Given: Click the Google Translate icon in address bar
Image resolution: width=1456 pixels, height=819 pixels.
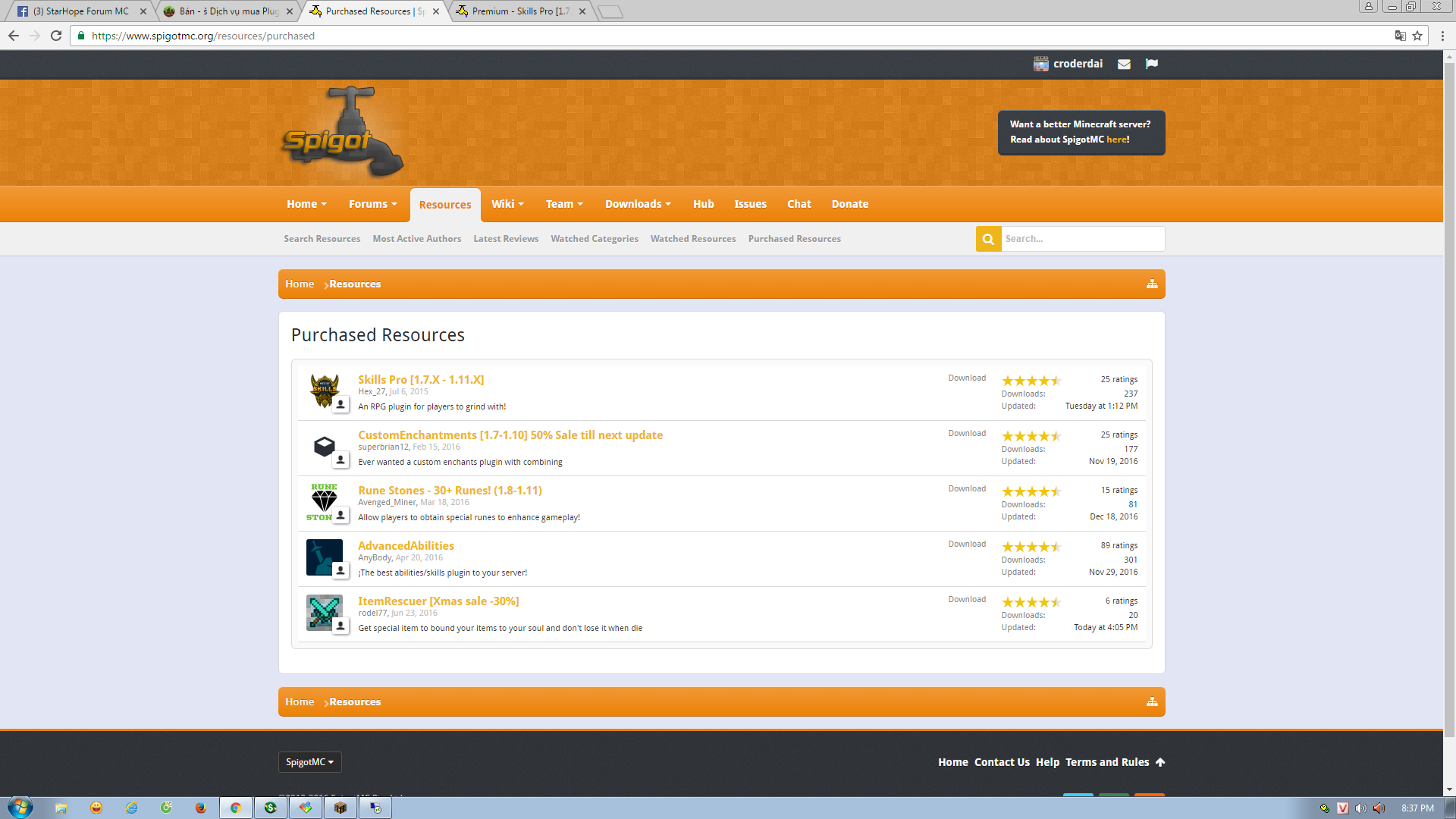Looking at the screenshot, I should click(1400, 36).
